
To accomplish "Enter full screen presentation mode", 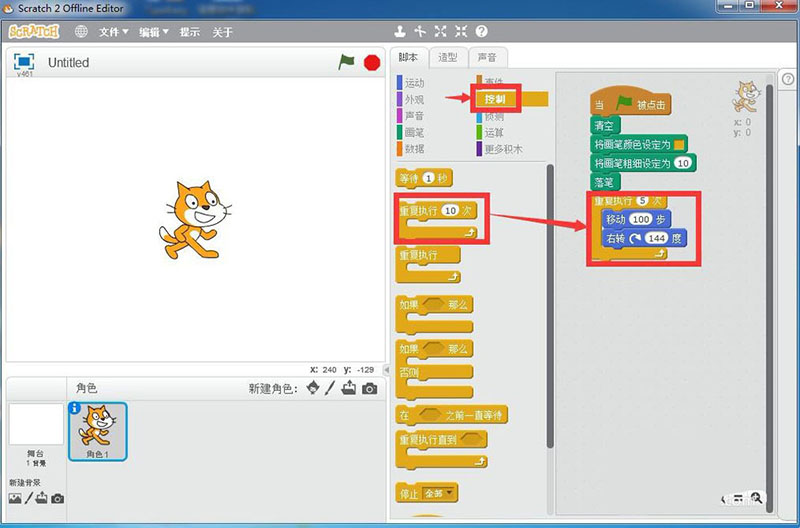I will [x=23, y=62].
